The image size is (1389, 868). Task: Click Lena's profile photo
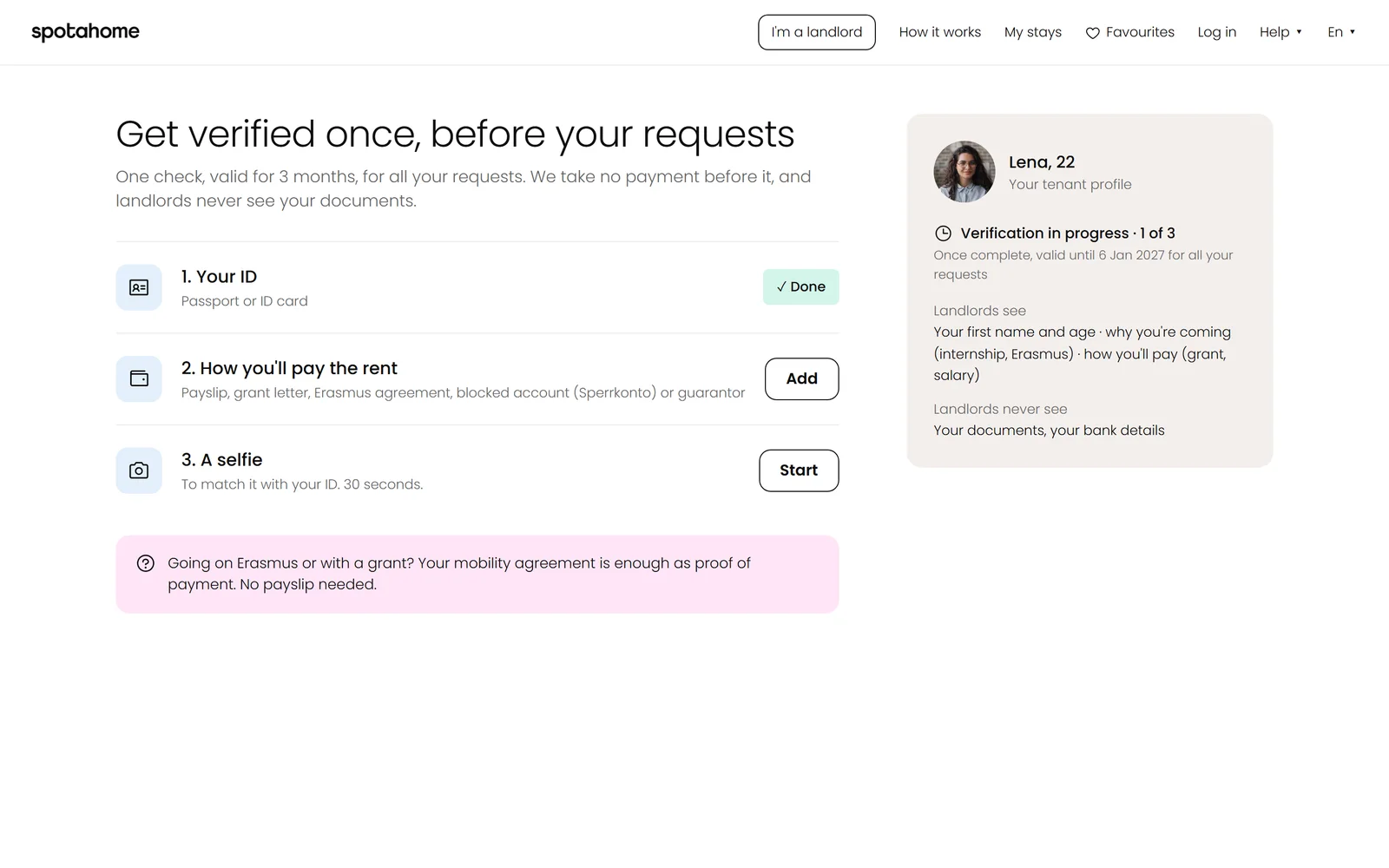pyautogui.click(x=964, y=172)
